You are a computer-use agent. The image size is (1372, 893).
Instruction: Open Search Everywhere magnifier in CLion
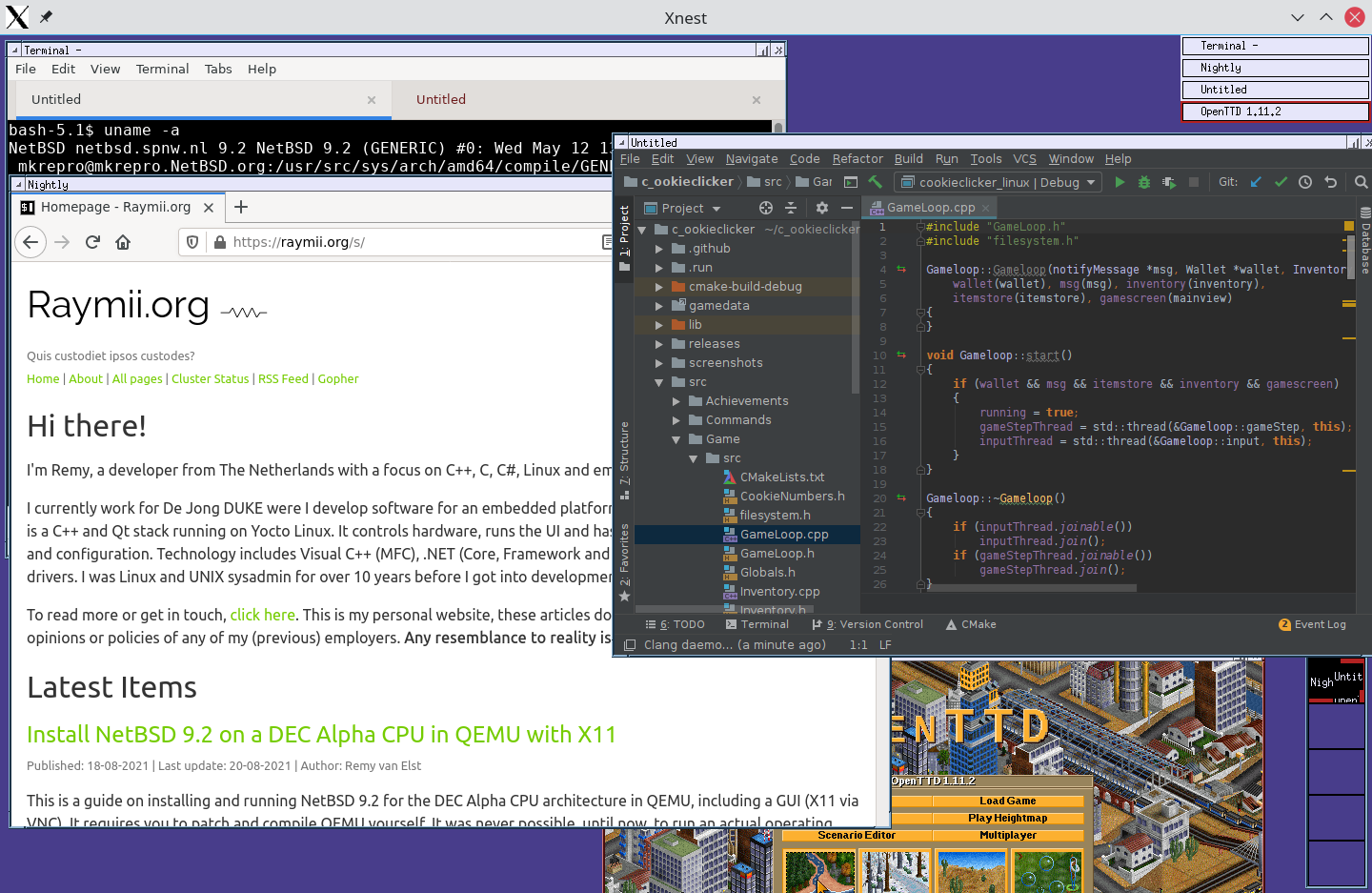(x=1361, y=182)
